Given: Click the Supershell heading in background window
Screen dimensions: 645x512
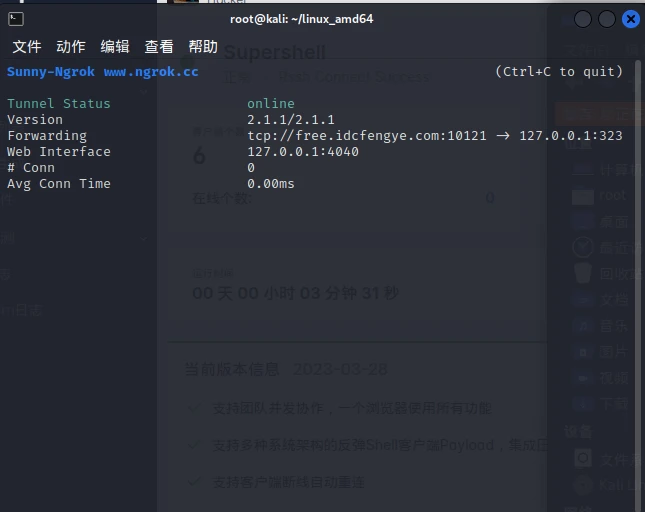Looking at the screenshot, I should 274,52.
